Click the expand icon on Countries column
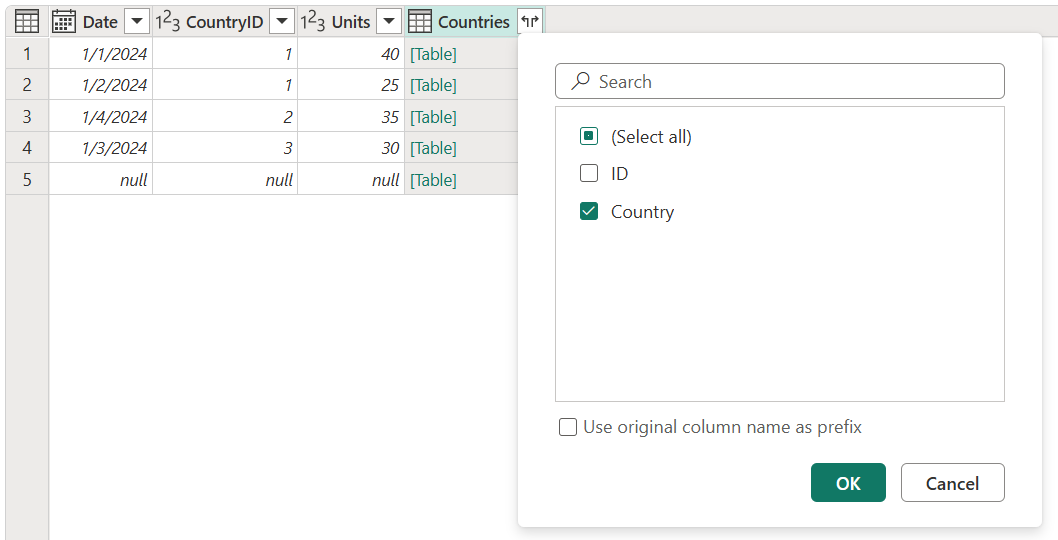Viewport: 1058px width, 540px height. click(x=530, y=22)
